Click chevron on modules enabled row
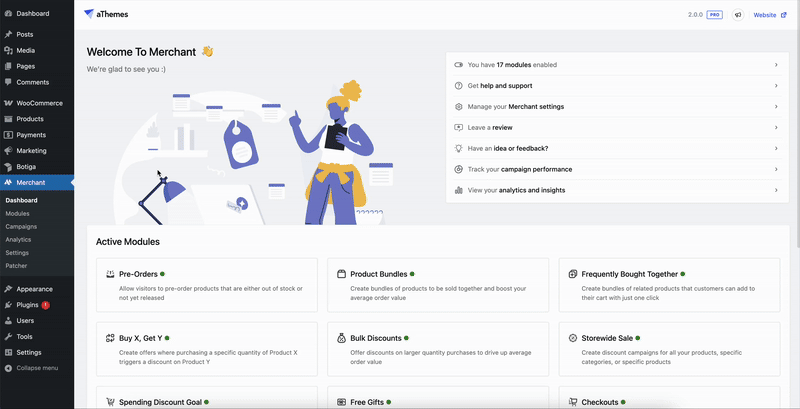Viewport: 800px width, 409px height. 776,65
